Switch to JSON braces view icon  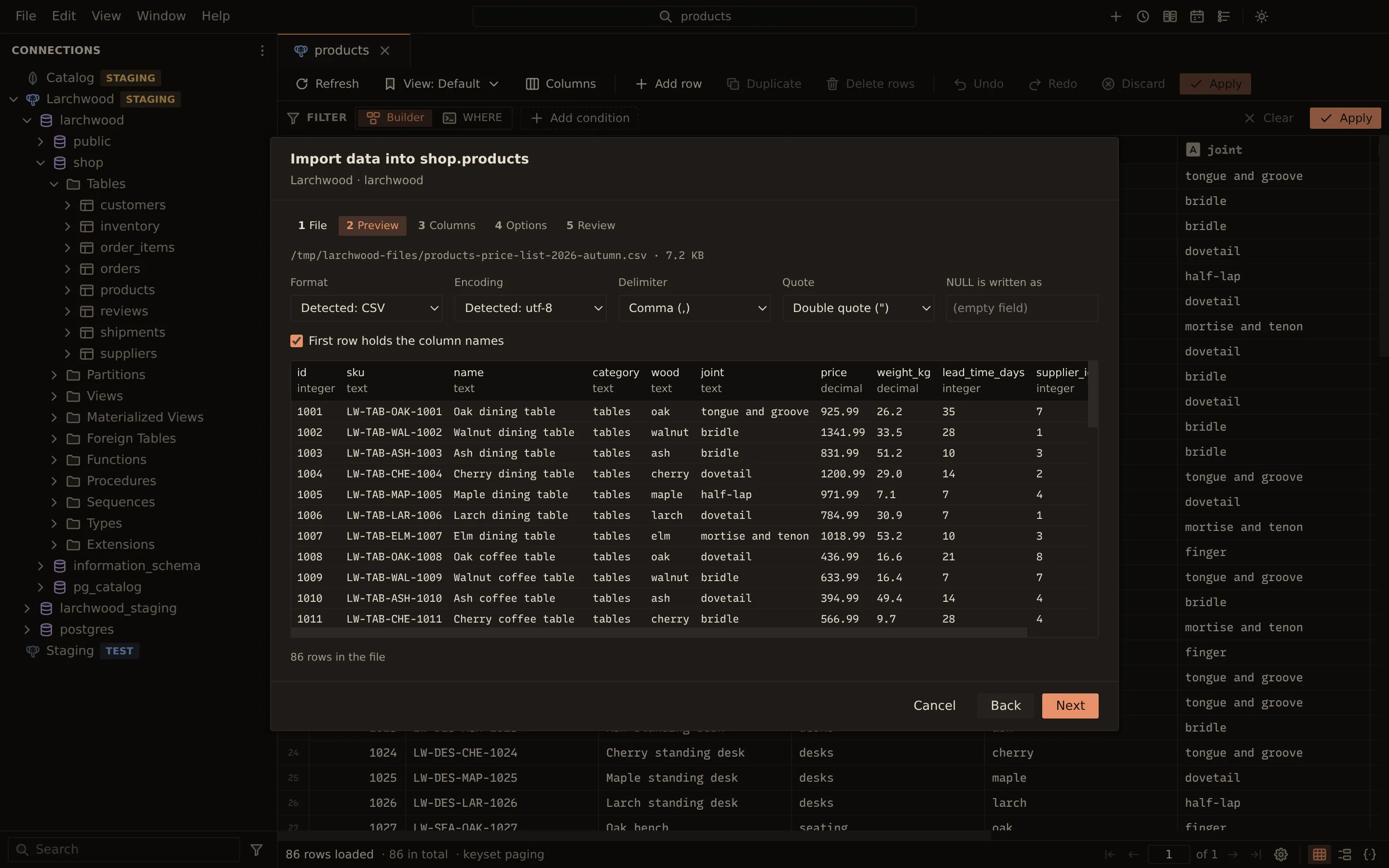coord(1370,854)
